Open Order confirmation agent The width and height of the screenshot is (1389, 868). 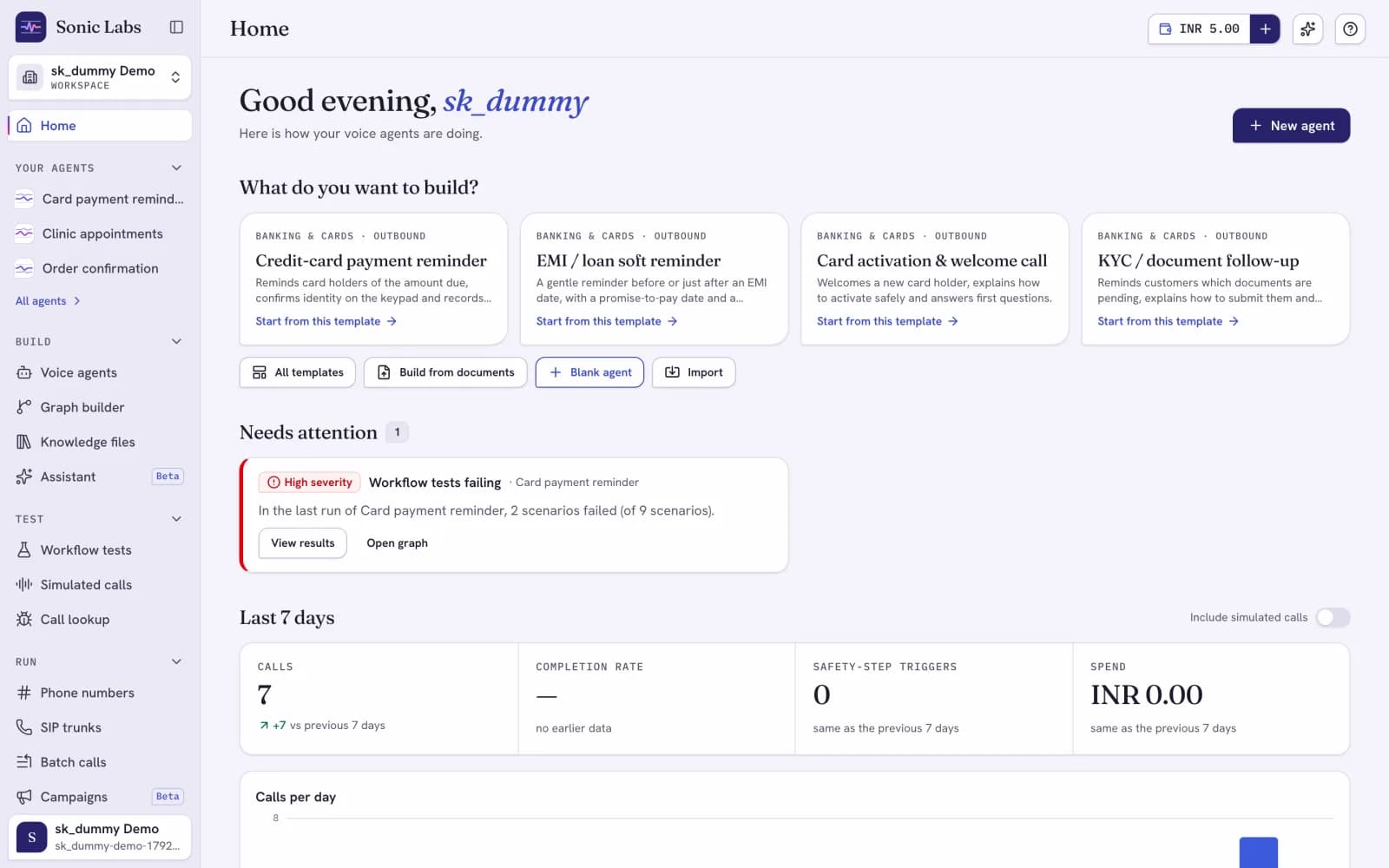coord(100,268)
